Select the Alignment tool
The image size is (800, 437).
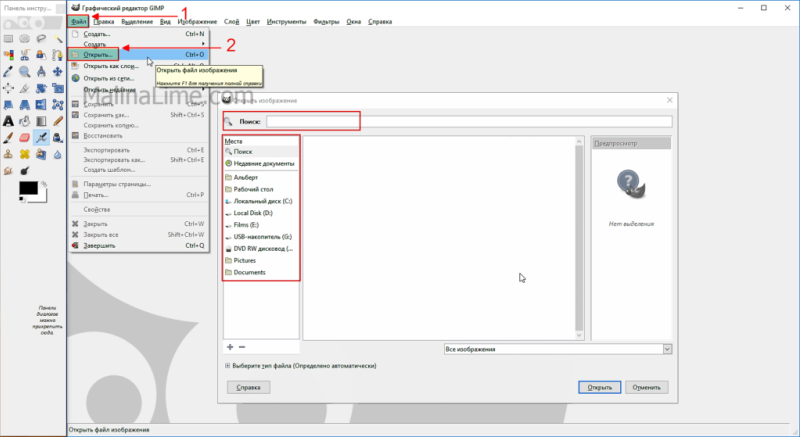click(8, 88)
